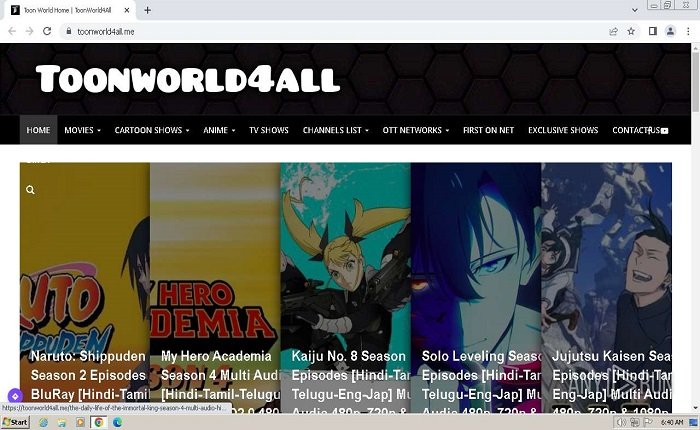Image resolution: width=700 pixels, height=430 pixels.
Task: Open the Jujutsu Kaisen Season card
Action: (606, 288)
